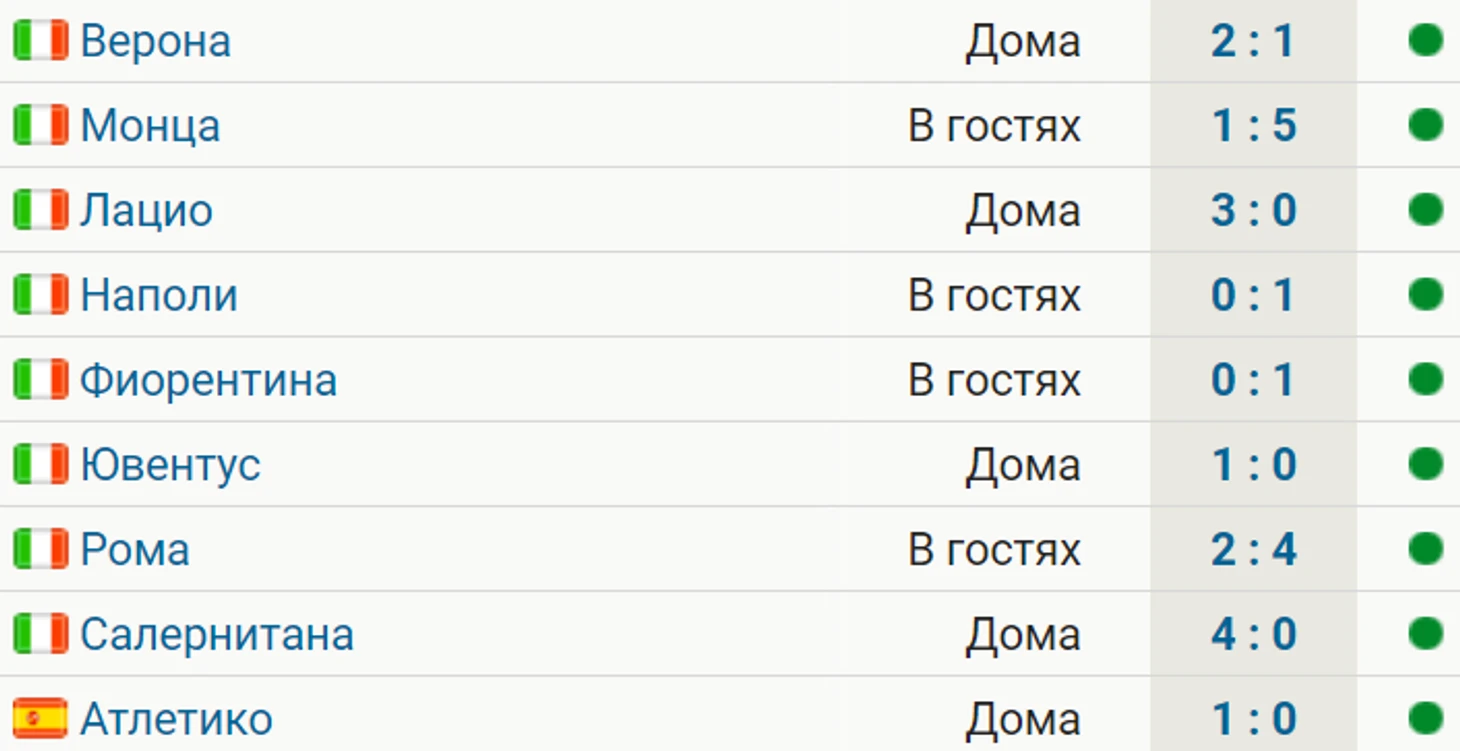This screenshot has width=1460, height=751.
Task: Open the Ювентус team link
Action: click(170, 465)
